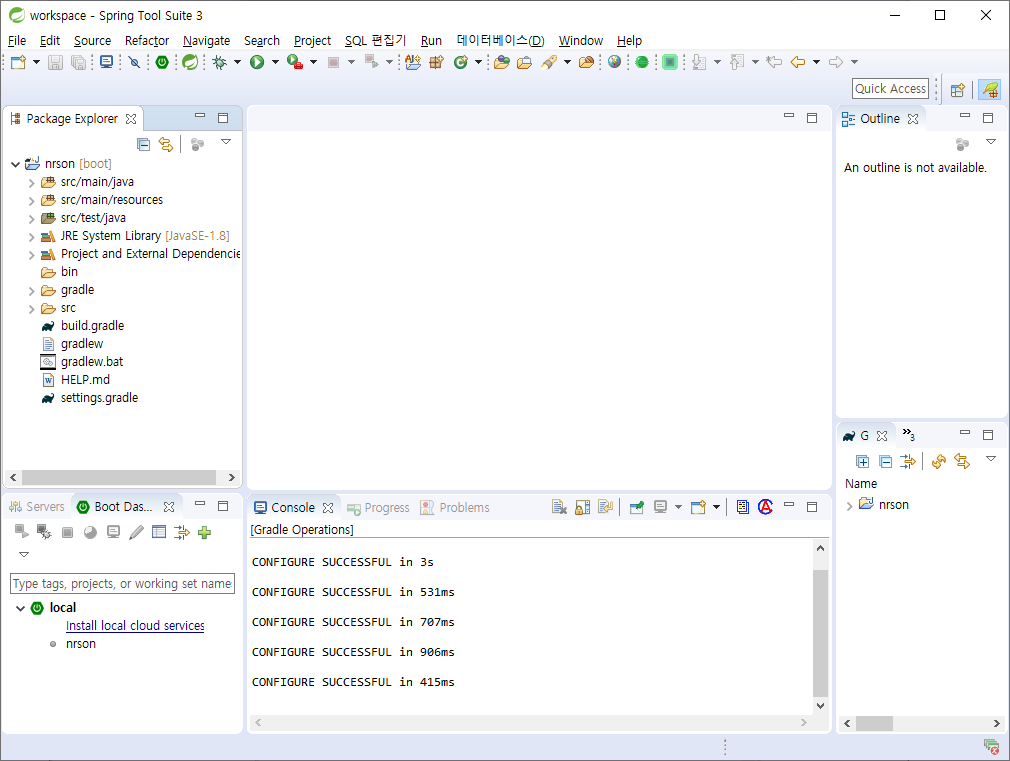
Task: Click the Run with toolbox external tools icon
Action: [295, 62]
